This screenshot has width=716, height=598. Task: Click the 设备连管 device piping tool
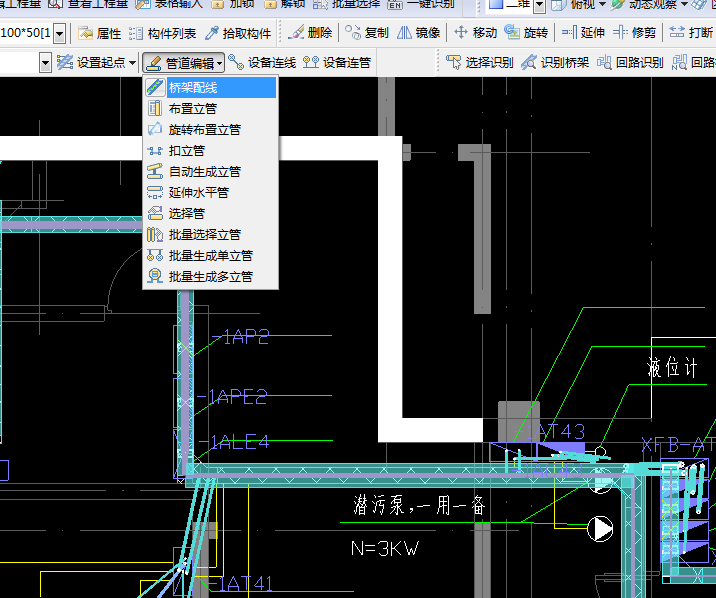(x=337, y=63)
